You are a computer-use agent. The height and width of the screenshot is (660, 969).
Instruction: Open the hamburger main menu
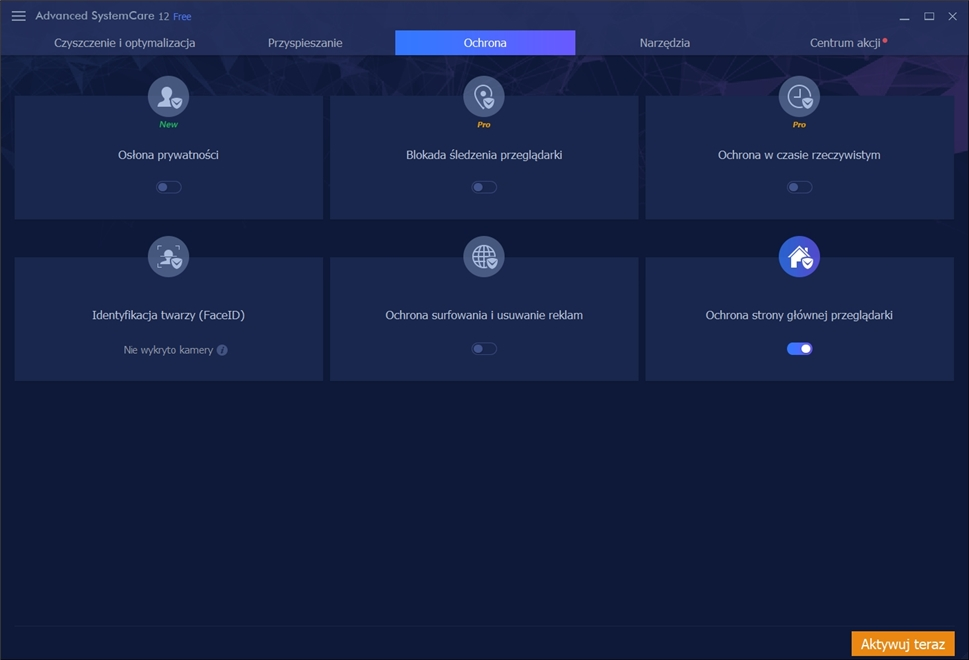[18, 16]
